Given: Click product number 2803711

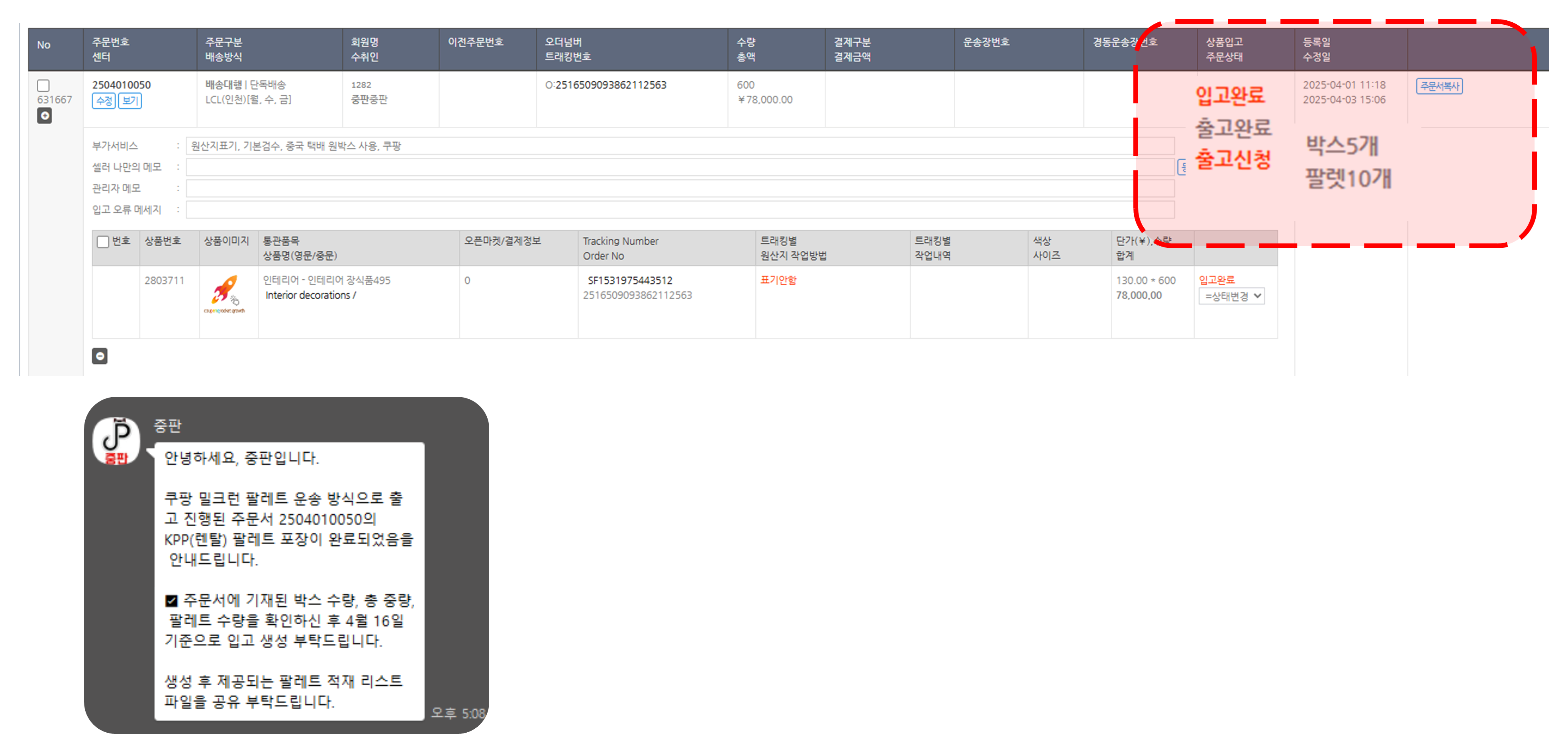Looking at the screenshot, I should (164, 280).
